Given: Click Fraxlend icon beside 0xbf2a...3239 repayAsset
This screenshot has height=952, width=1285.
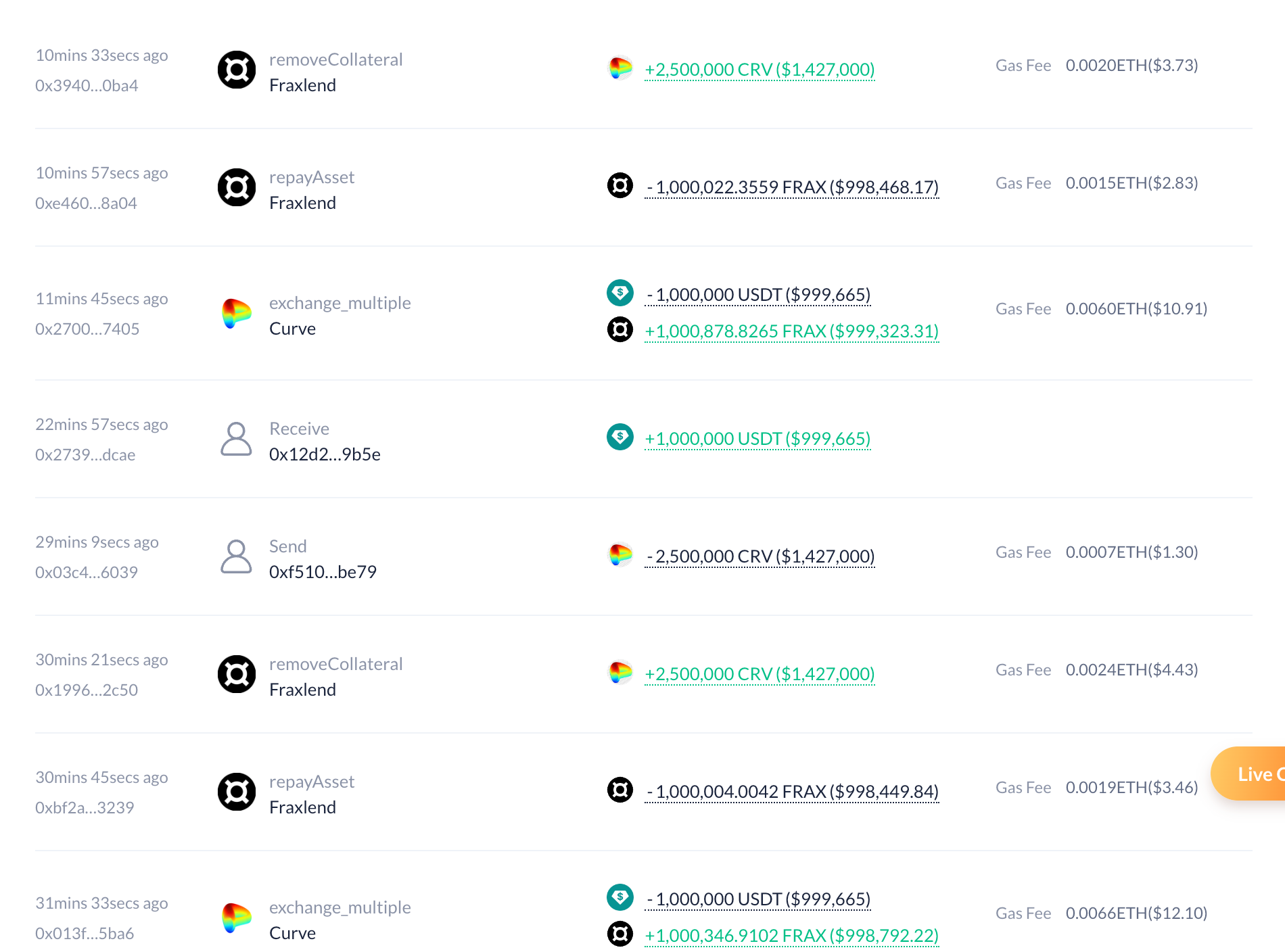Looking at the screenshot, I should coord(237,792).
